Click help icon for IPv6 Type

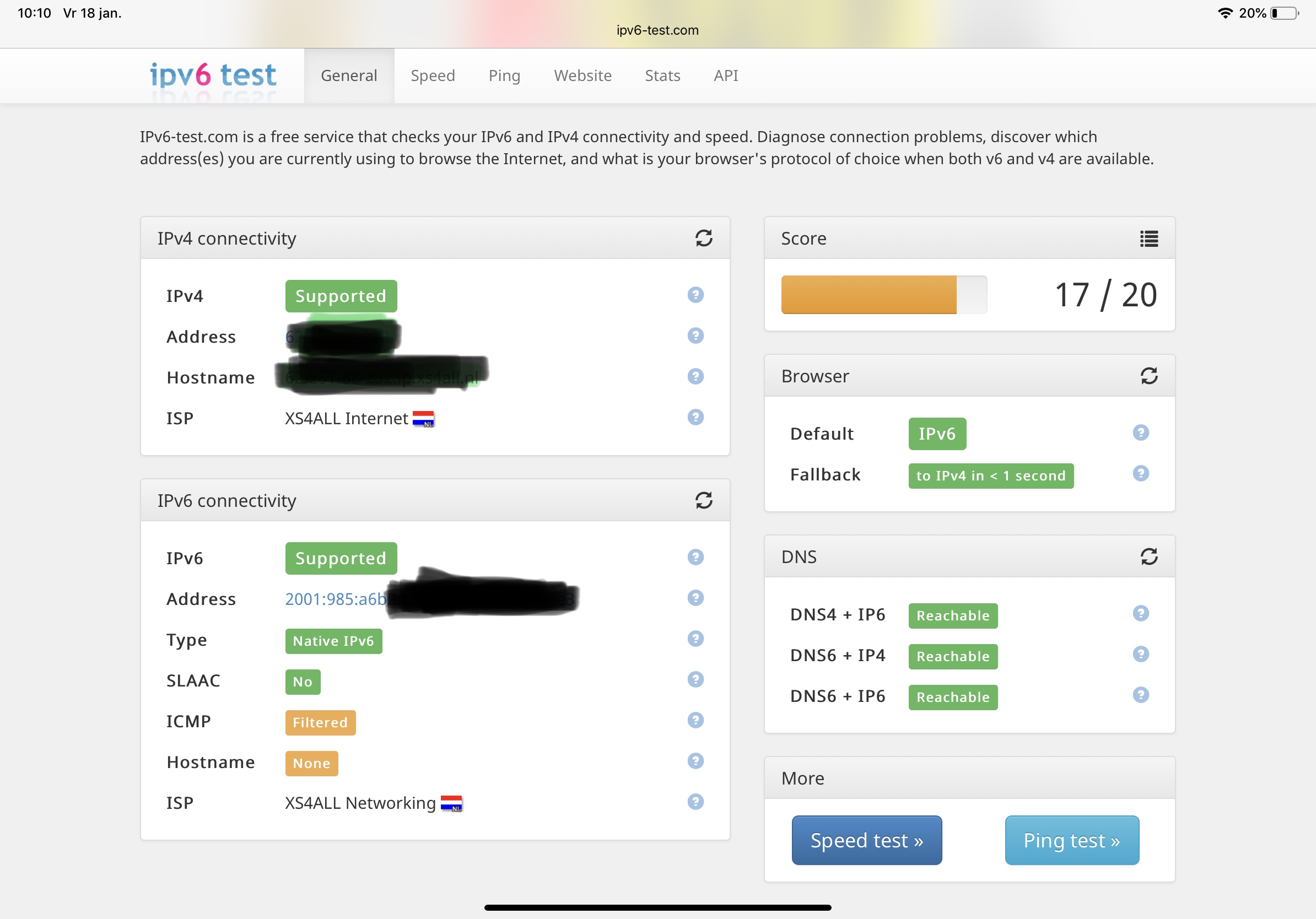[x=695, y=639]
